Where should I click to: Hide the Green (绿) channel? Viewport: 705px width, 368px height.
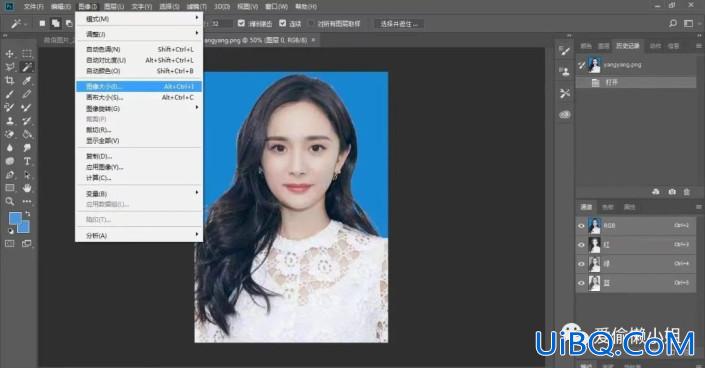[x=581, y=264]
